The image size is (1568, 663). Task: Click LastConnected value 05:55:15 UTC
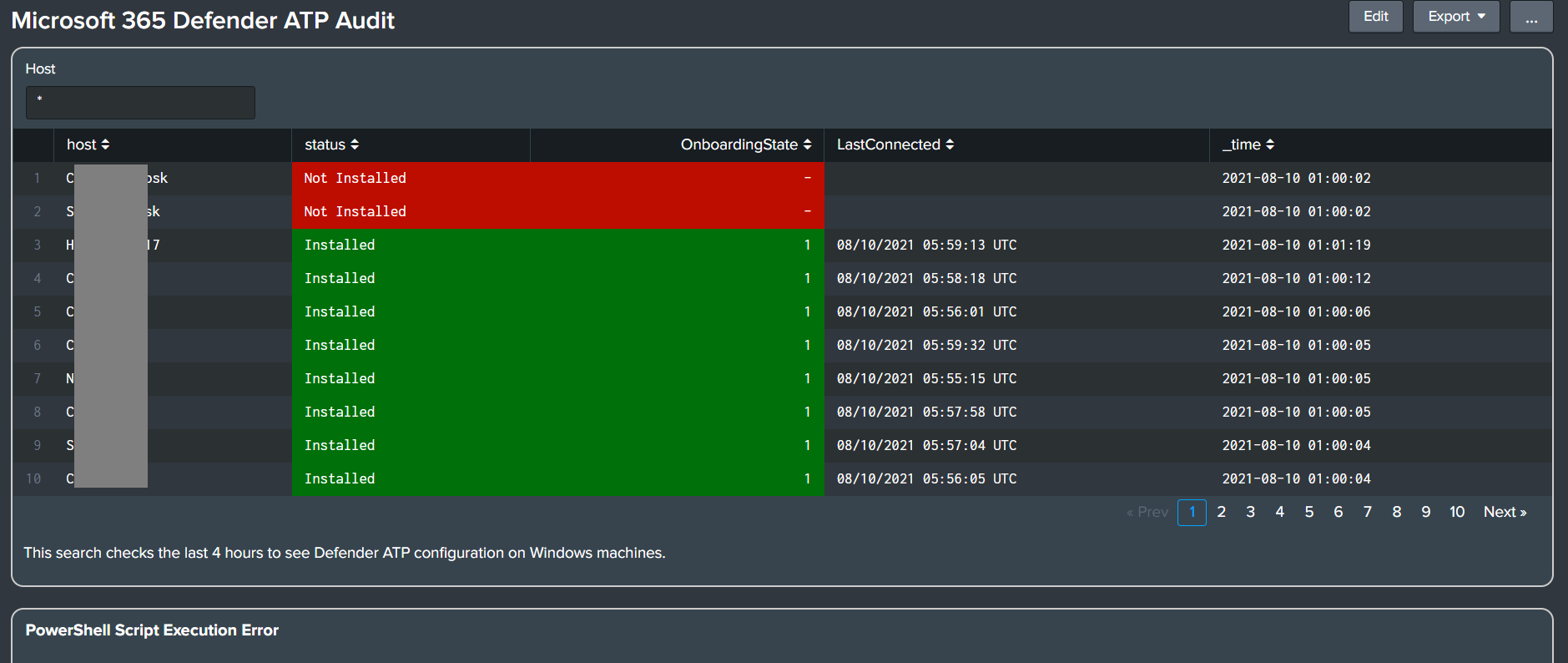pyautogui.click(x=927, y=378)
